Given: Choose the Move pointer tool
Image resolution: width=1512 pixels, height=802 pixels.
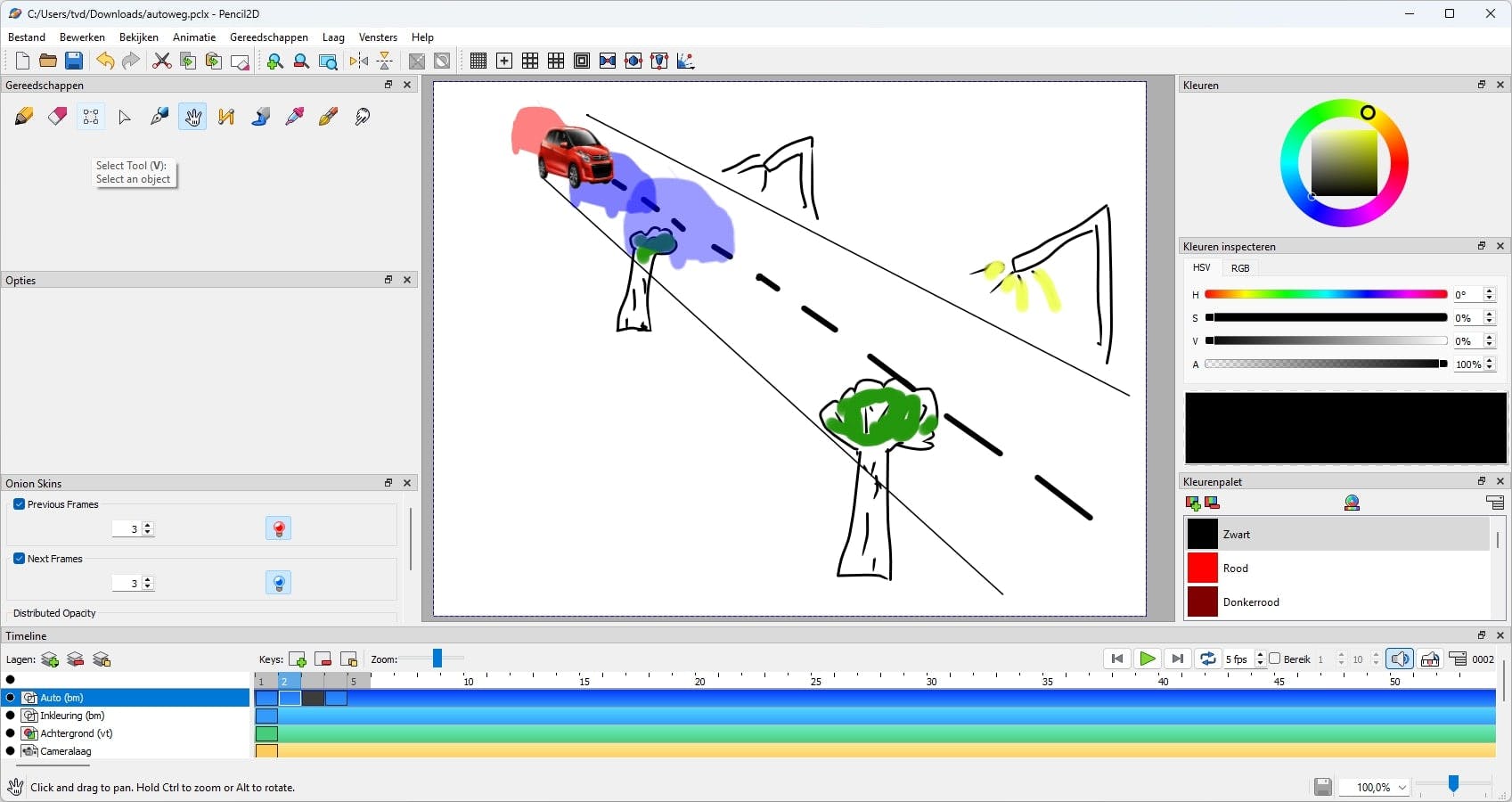Looking at the screenshot, I should coord(125,117).
